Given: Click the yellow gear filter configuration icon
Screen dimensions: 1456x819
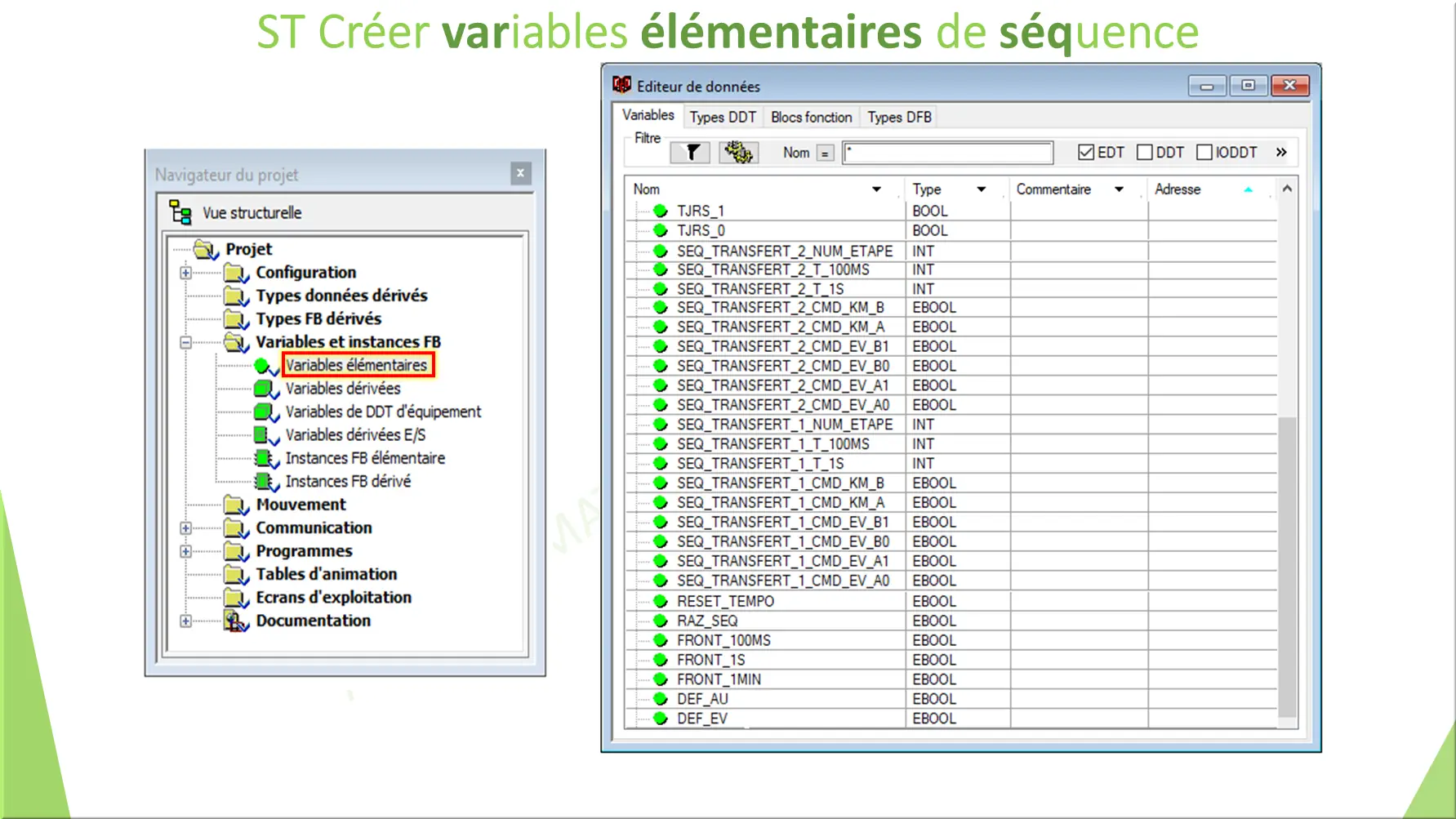Looking at the screenshot, I should 737,152.
